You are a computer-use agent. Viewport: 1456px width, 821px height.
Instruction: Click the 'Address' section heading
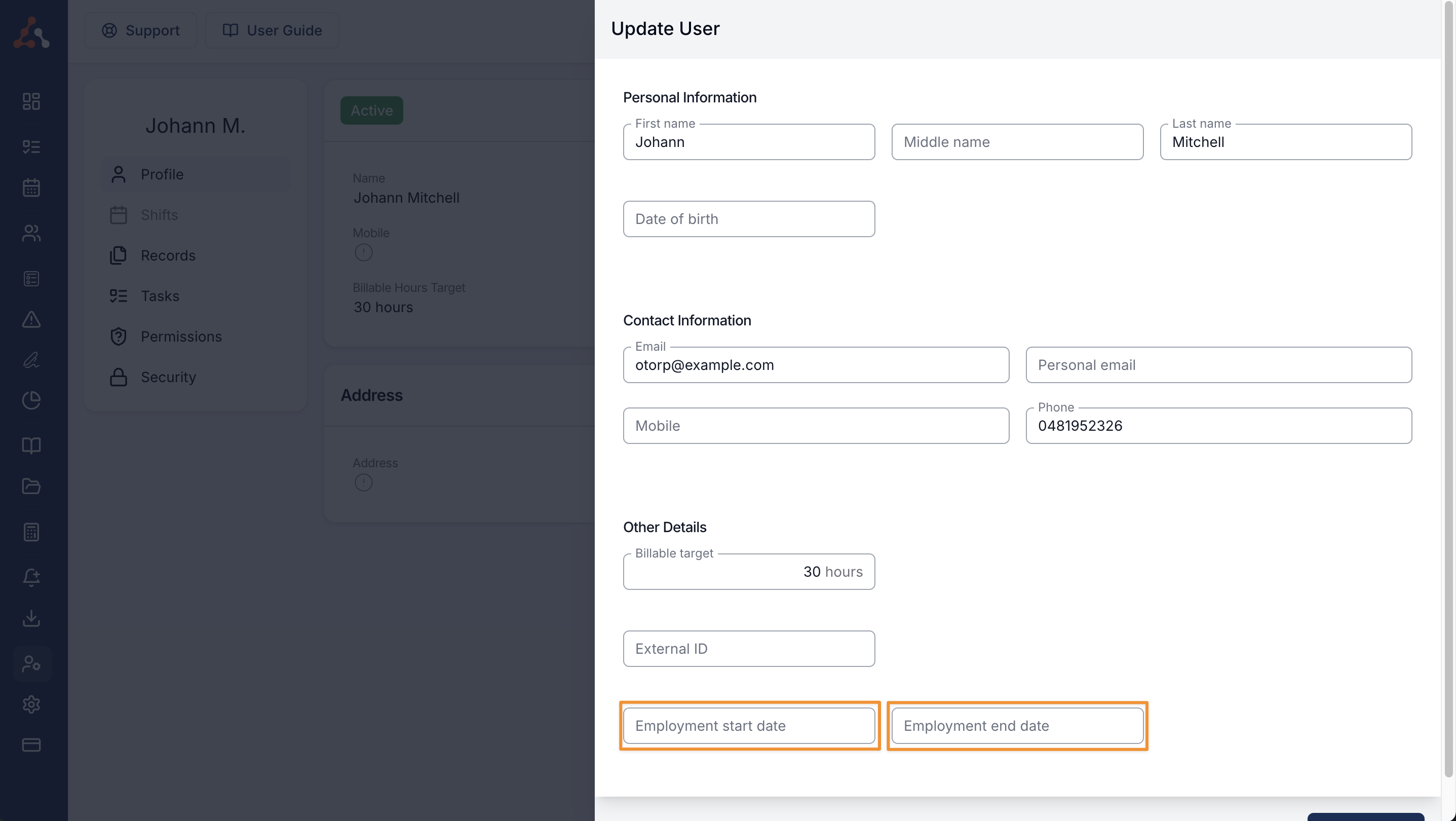(371, 395)
